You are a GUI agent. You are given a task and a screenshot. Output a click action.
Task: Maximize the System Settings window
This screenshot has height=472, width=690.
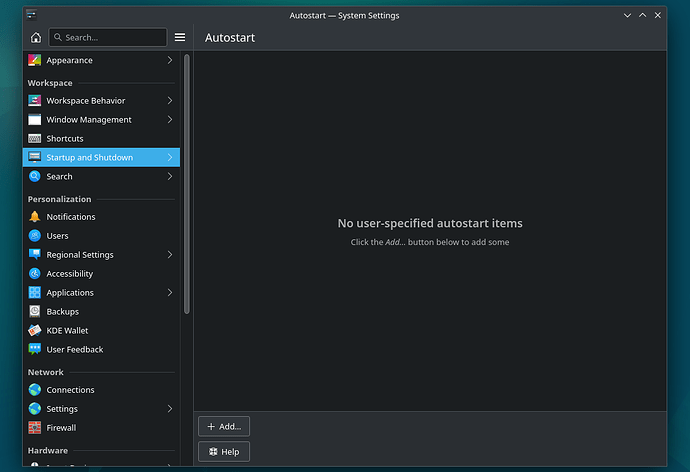click(x=642, y=15)
